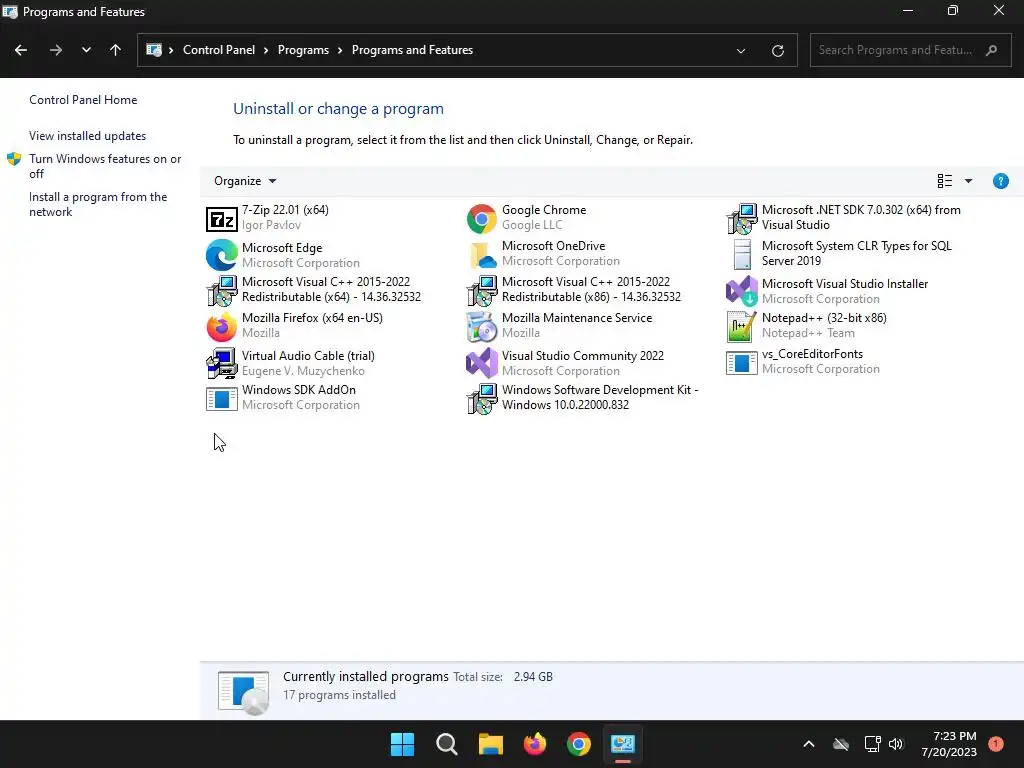Show hidden icons in system tray
Screen dimensions: 1024x768
tap(808, 744)
